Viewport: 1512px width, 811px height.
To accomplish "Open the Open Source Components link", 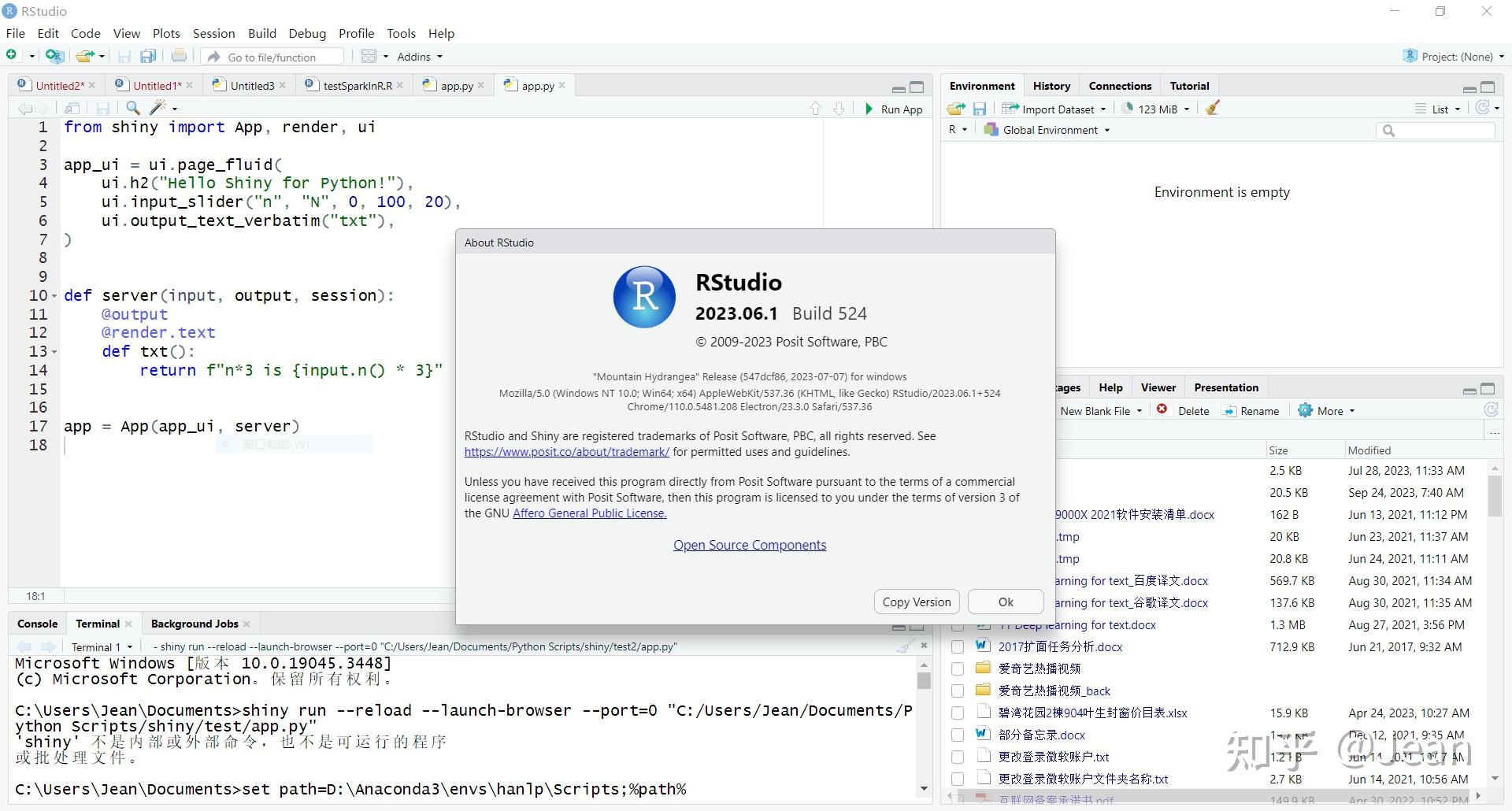I will point(750,545).
